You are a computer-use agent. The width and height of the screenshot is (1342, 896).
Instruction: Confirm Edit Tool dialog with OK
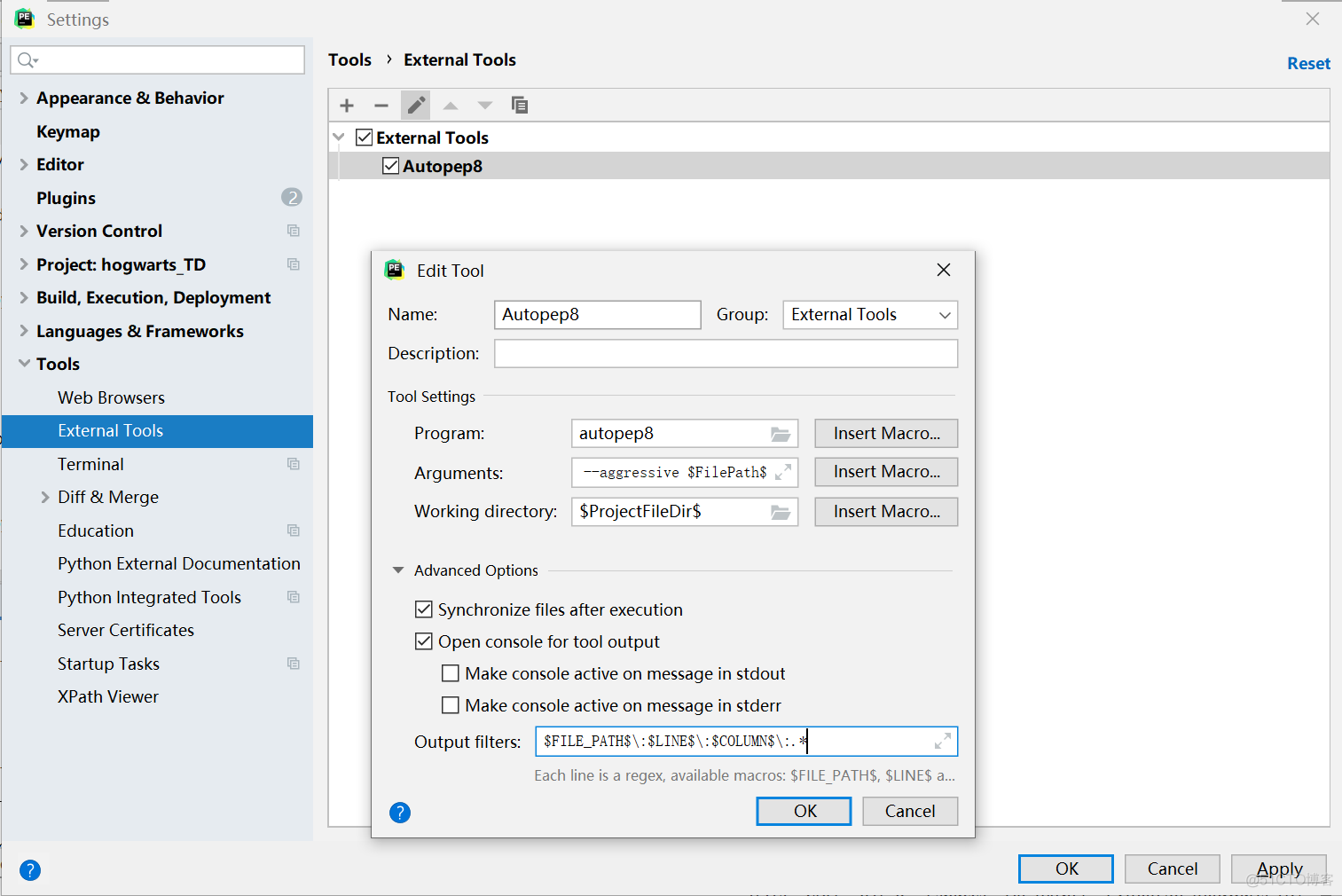(804, 811)
